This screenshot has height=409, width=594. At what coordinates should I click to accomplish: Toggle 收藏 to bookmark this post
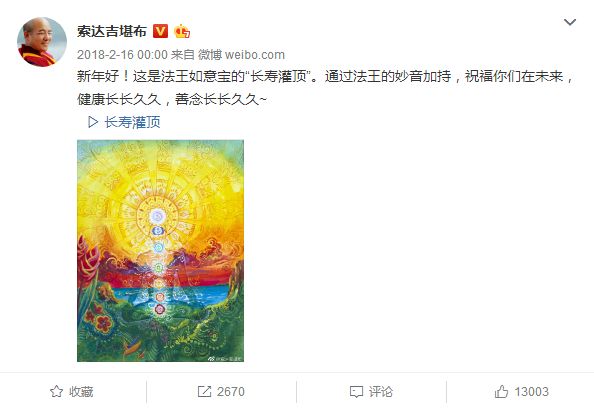(72, 391)
